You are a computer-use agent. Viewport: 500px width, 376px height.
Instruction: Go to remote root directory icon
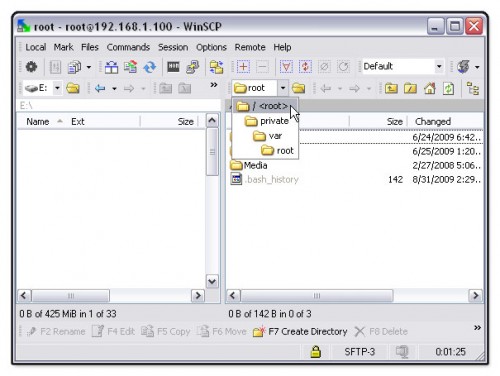tap(410, 88)
